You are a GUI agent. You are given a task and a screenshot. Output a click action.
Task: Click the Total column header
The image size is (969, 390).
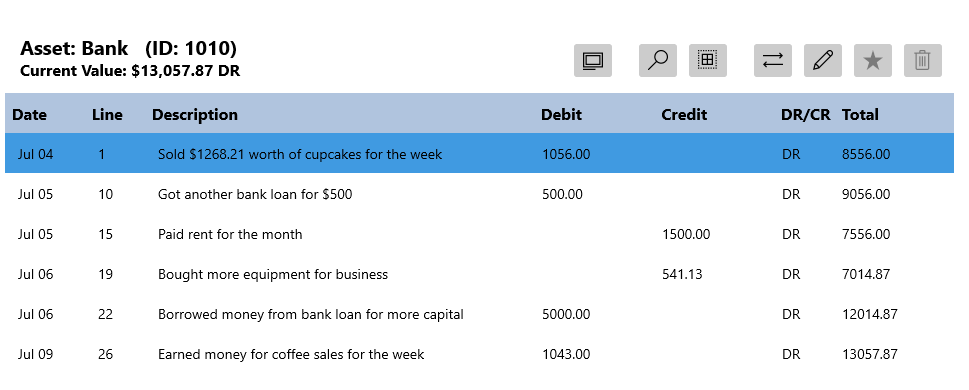click(x=860, y=115)
